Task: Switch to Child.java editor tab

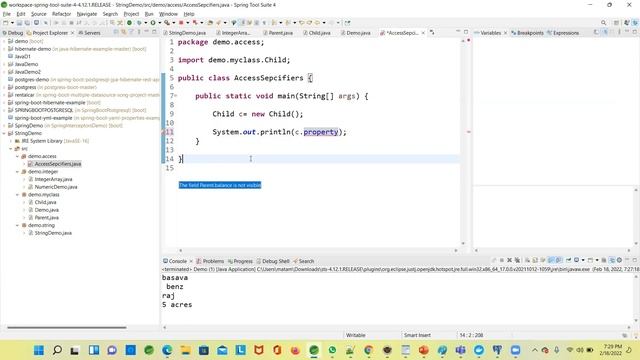Action: pos(317,33)
